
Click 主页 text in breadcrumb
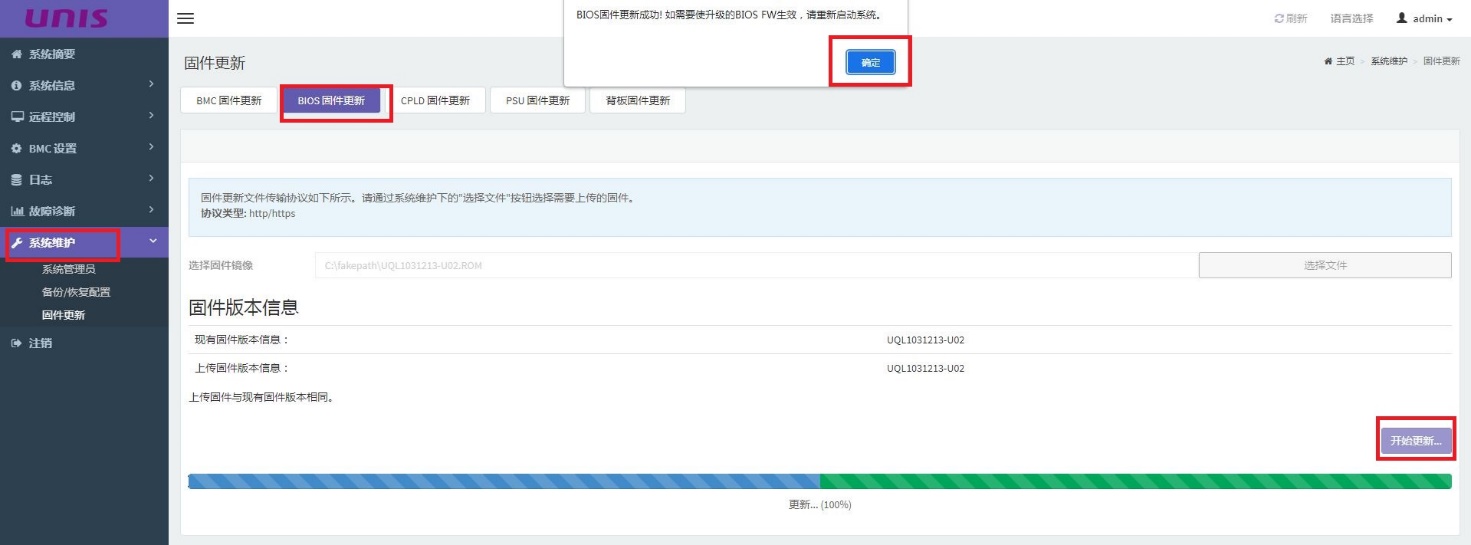[1345, 62]
